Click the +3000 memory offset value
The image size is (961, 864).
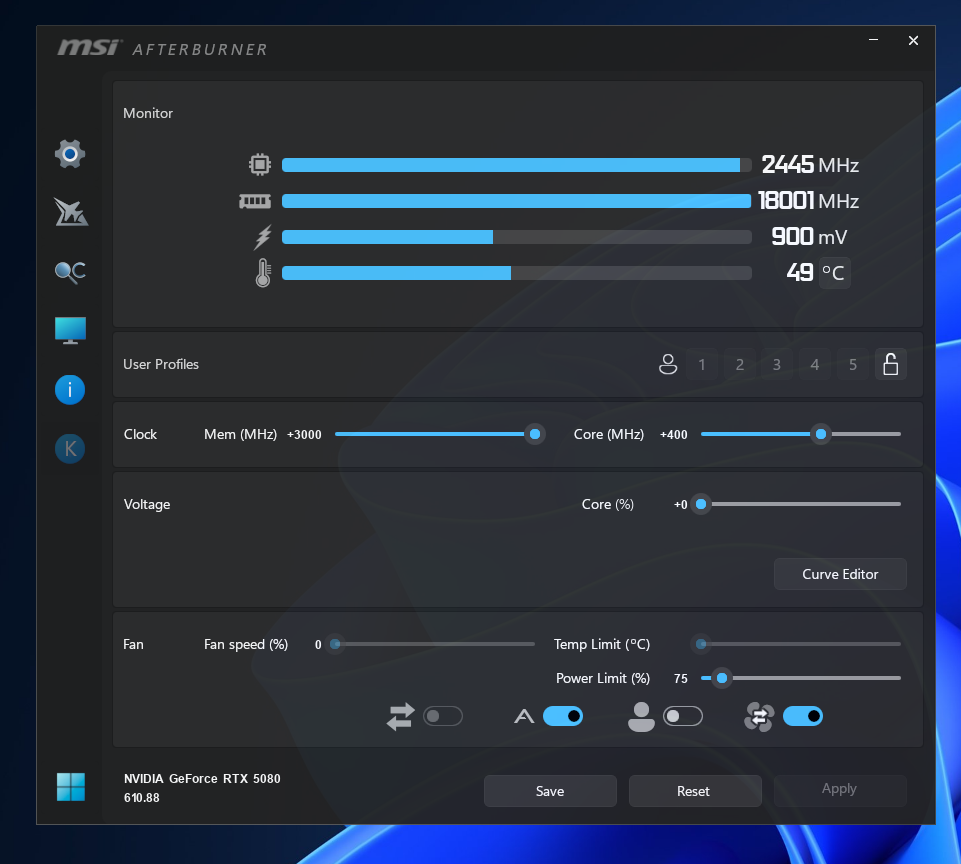(x=304, y=434)
